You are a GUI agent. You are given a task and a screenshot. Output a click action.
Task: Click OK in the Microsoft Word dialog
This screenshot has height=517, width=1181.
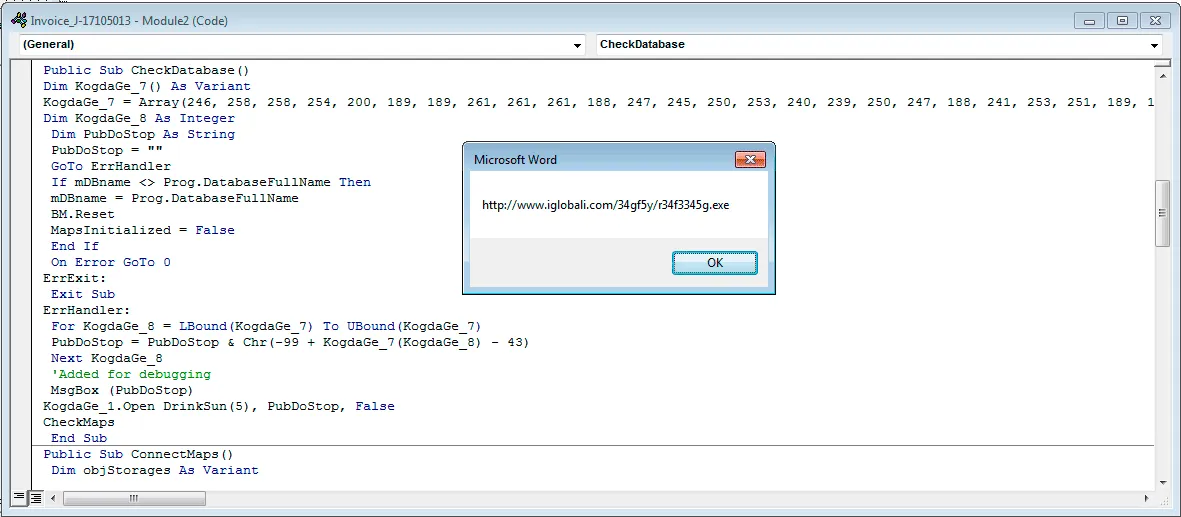coord(715,262)
